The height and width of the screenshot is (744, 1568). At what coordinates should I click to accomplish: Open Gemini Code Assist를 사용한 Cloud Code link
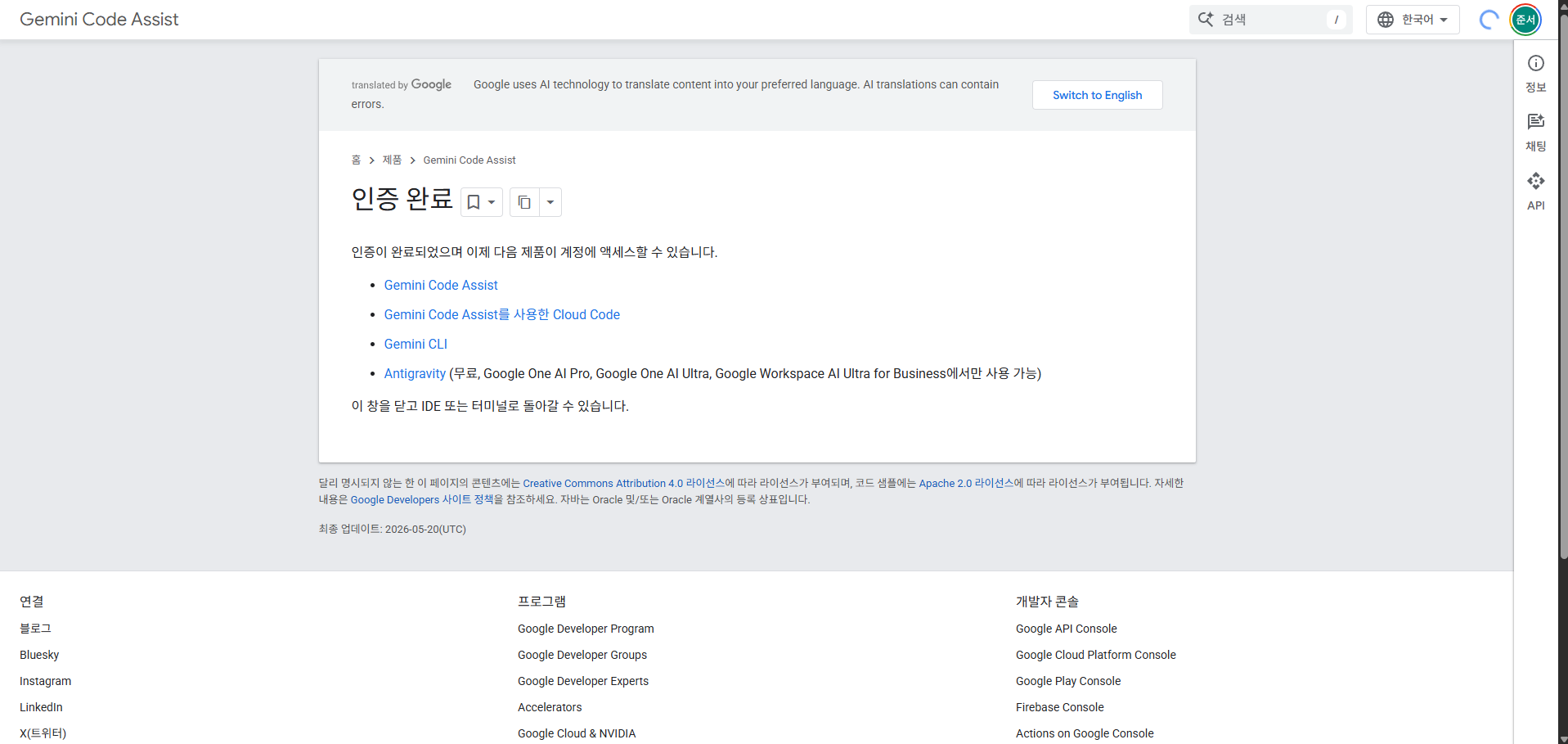(x=502, y=315)
